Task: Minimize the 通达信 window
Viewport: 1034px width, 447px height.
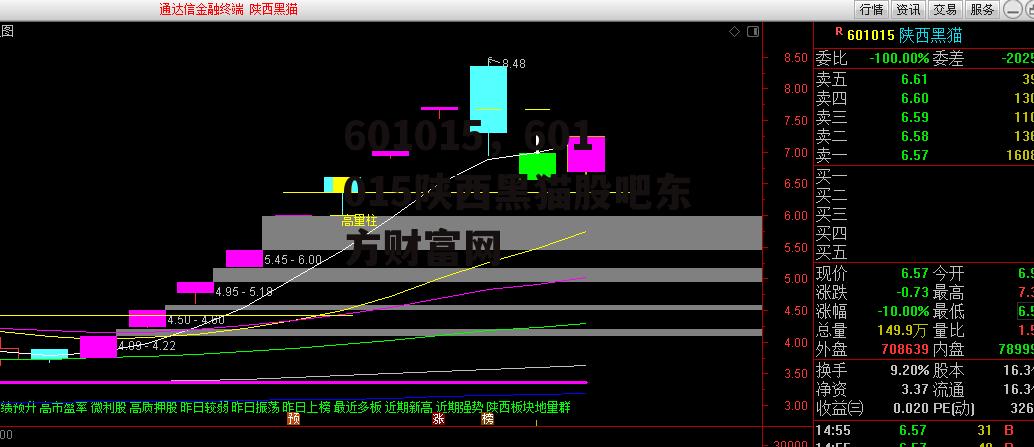Action: [1012, 9]
